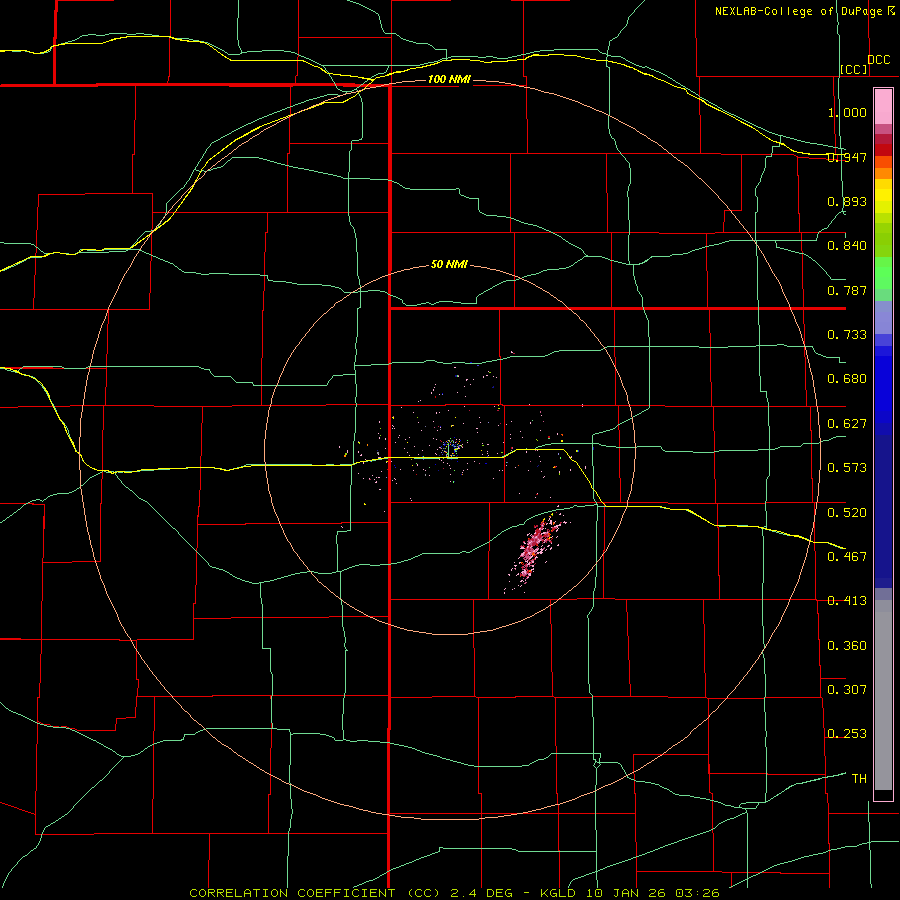Pick the bright blue color bar segment
900x900 pixels.
883,390
